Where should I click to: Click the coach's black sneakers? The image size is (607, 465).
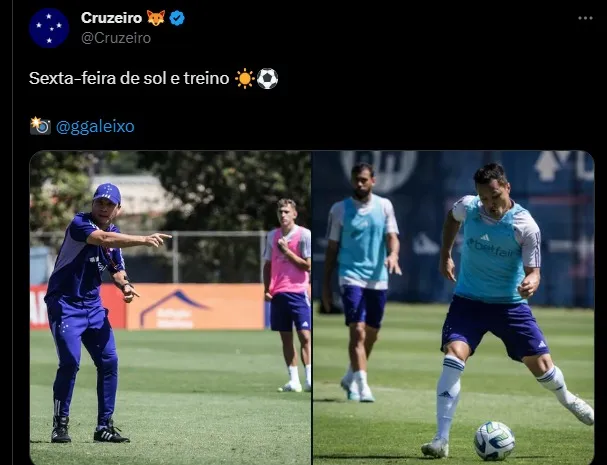click(90, 431)
